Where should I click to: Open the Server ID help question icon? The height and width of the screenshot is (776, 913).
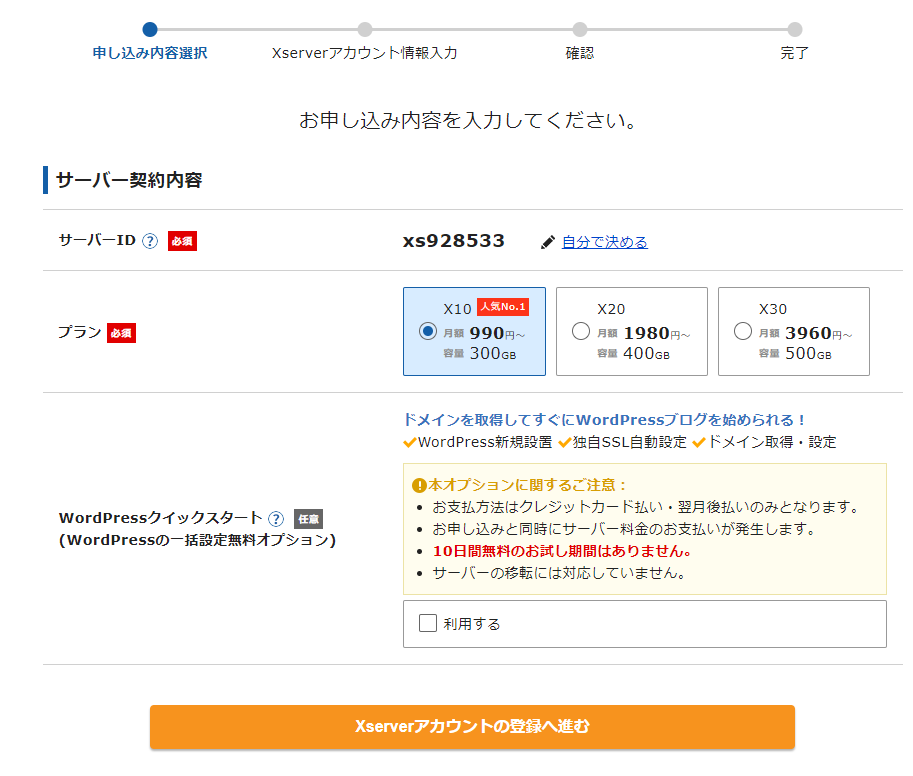tap(150, 241)
